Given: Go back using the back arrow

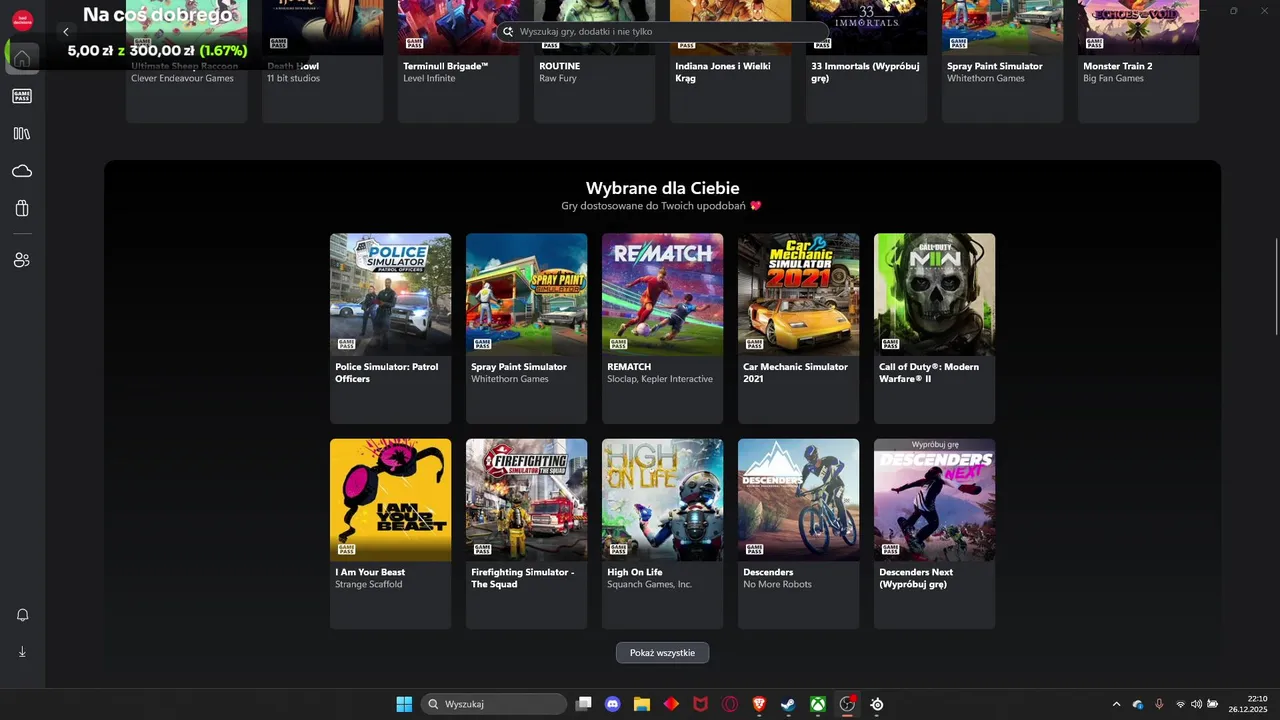Looking at the screenshot, I should [66, 31].
